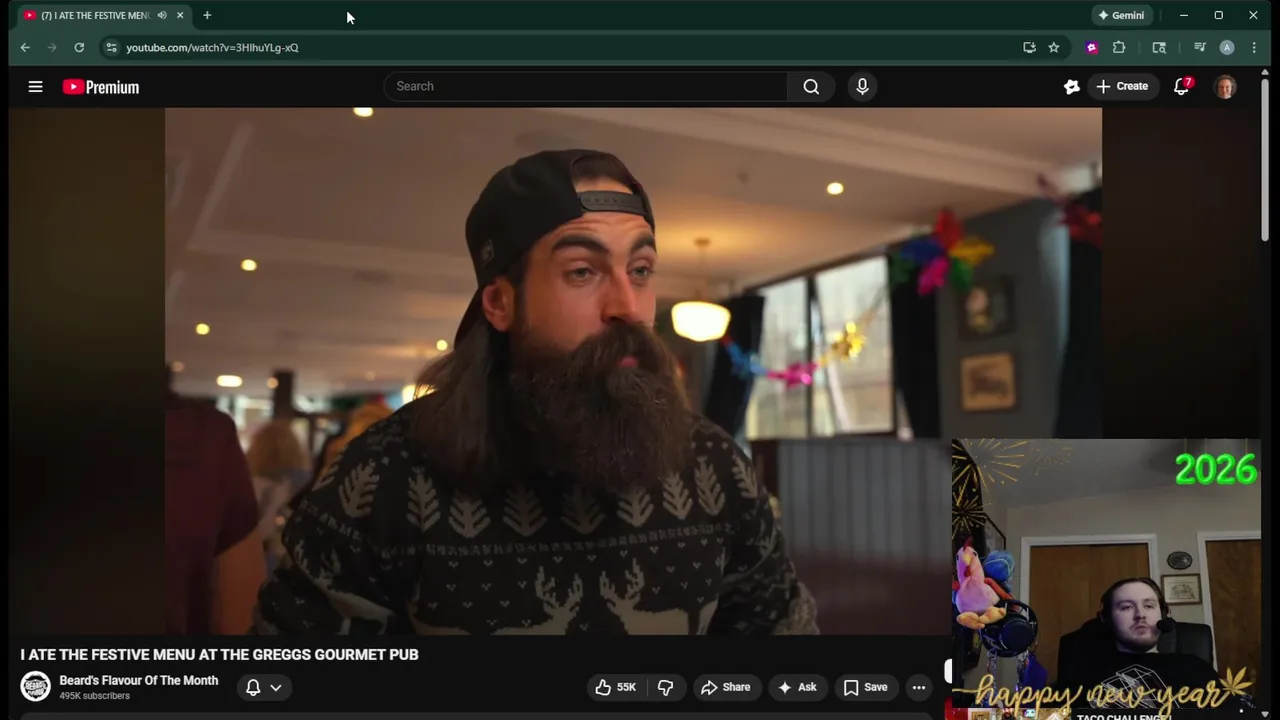Viewport: 1280px width, 720px height.
Task: Open Beard's Flavour Of The Month channel
Action: point(138,680)
